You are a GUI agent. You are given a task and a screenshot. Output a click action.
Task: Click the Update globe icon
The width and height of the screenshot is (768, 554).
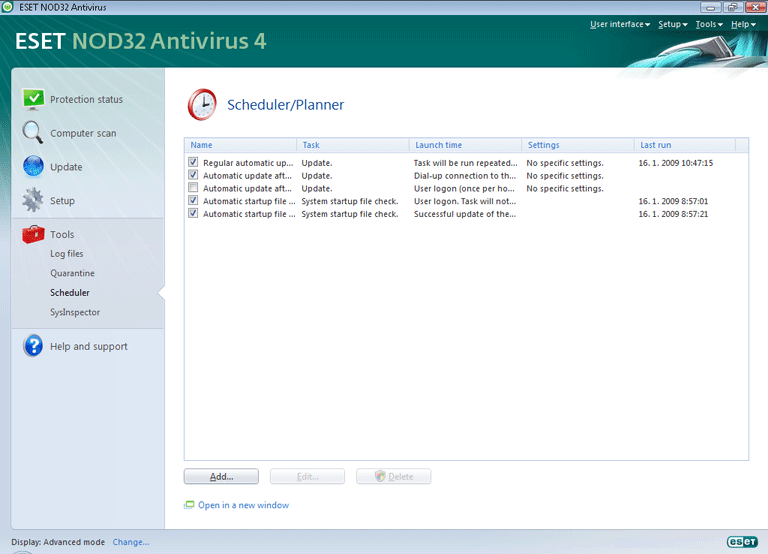click(33, 167)
